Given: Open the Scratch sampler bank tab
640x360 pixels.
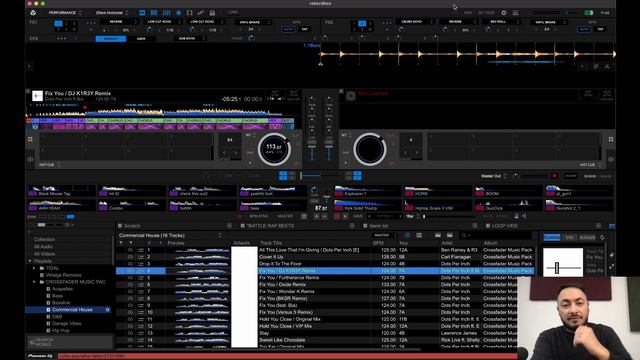Looking at the screenshot, I should (132, 226).
